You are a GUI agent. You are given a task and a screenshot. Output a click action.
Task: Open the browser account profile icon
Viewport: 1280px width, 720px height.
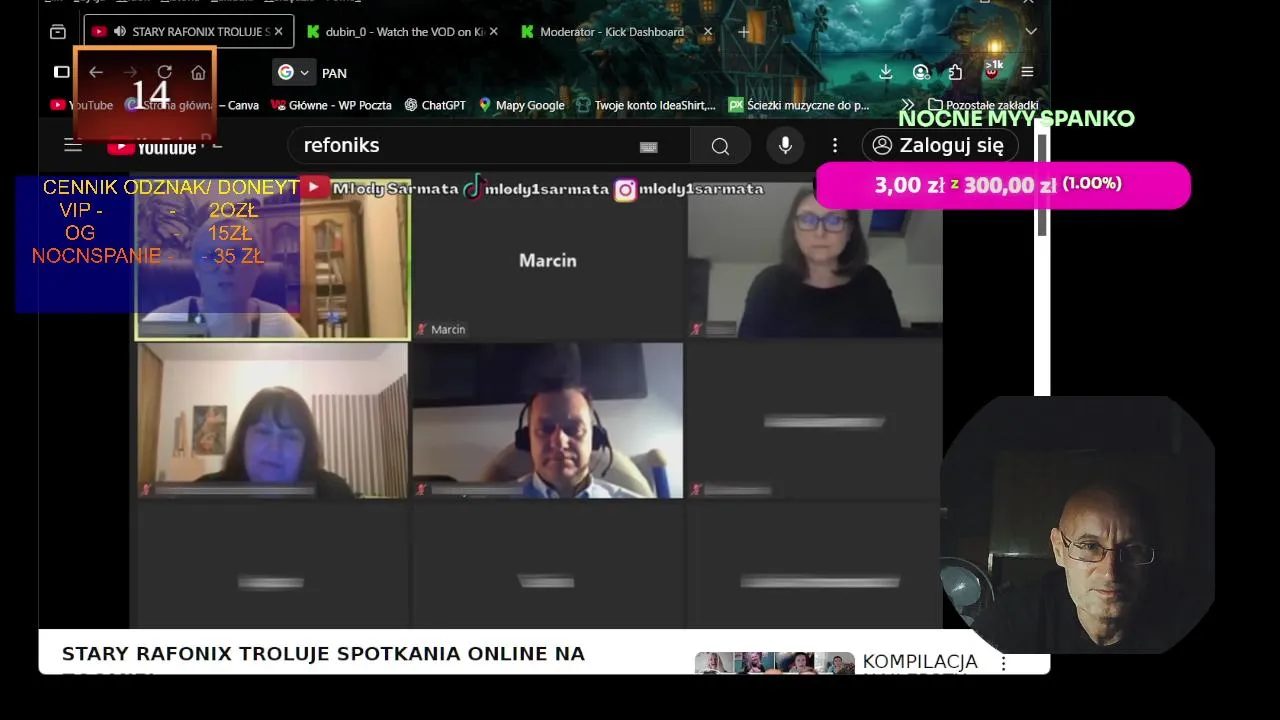click(x=921, y=72)
